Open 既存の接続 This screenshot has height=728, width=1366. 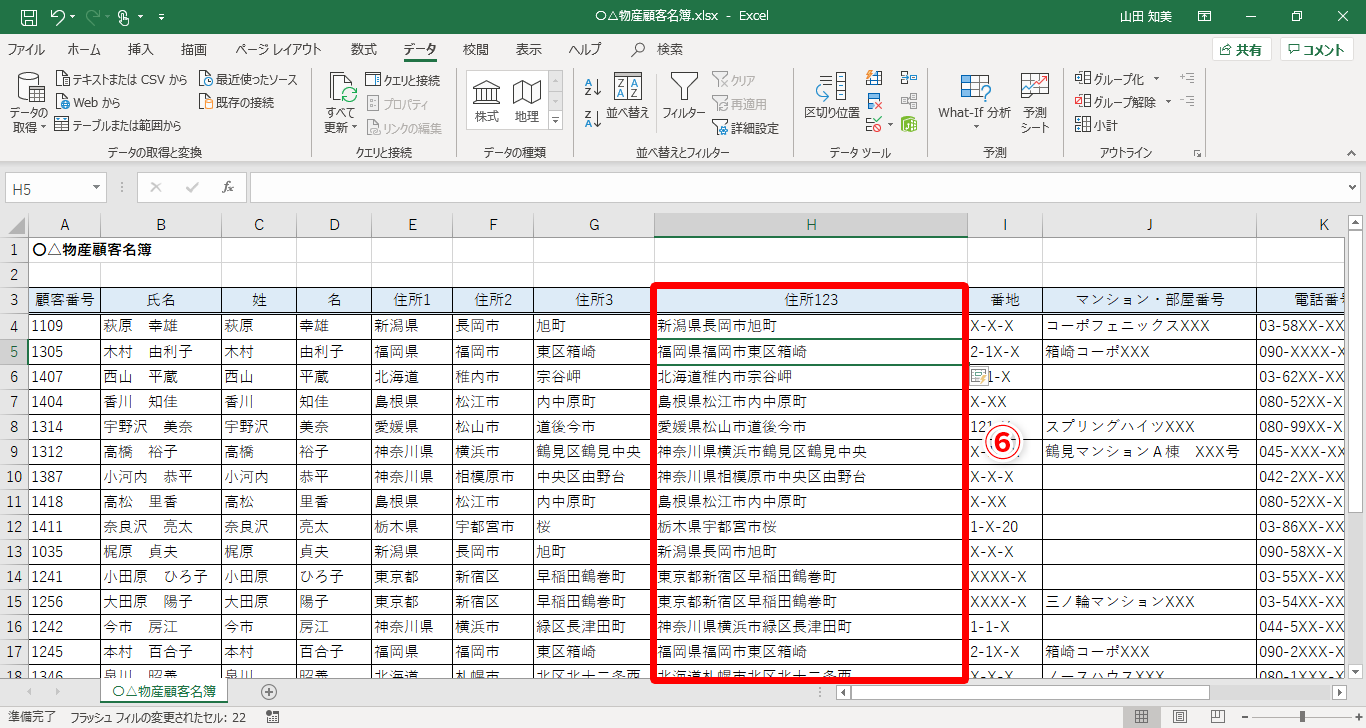coord(237,102)
